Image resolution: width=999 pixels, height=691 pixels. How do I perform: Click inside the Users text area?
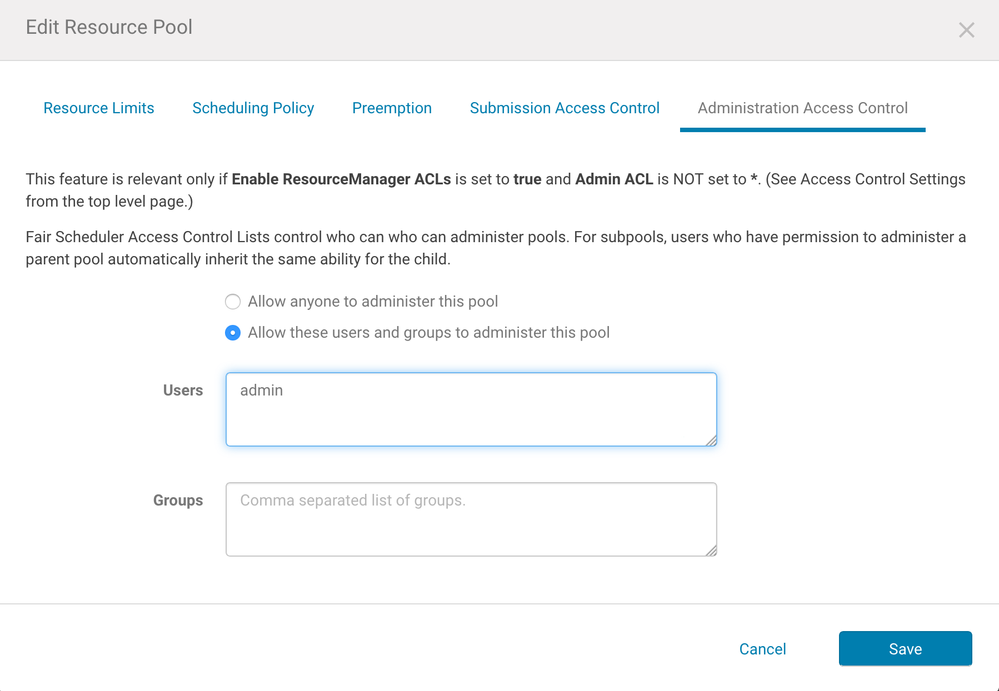coord(471,409)
